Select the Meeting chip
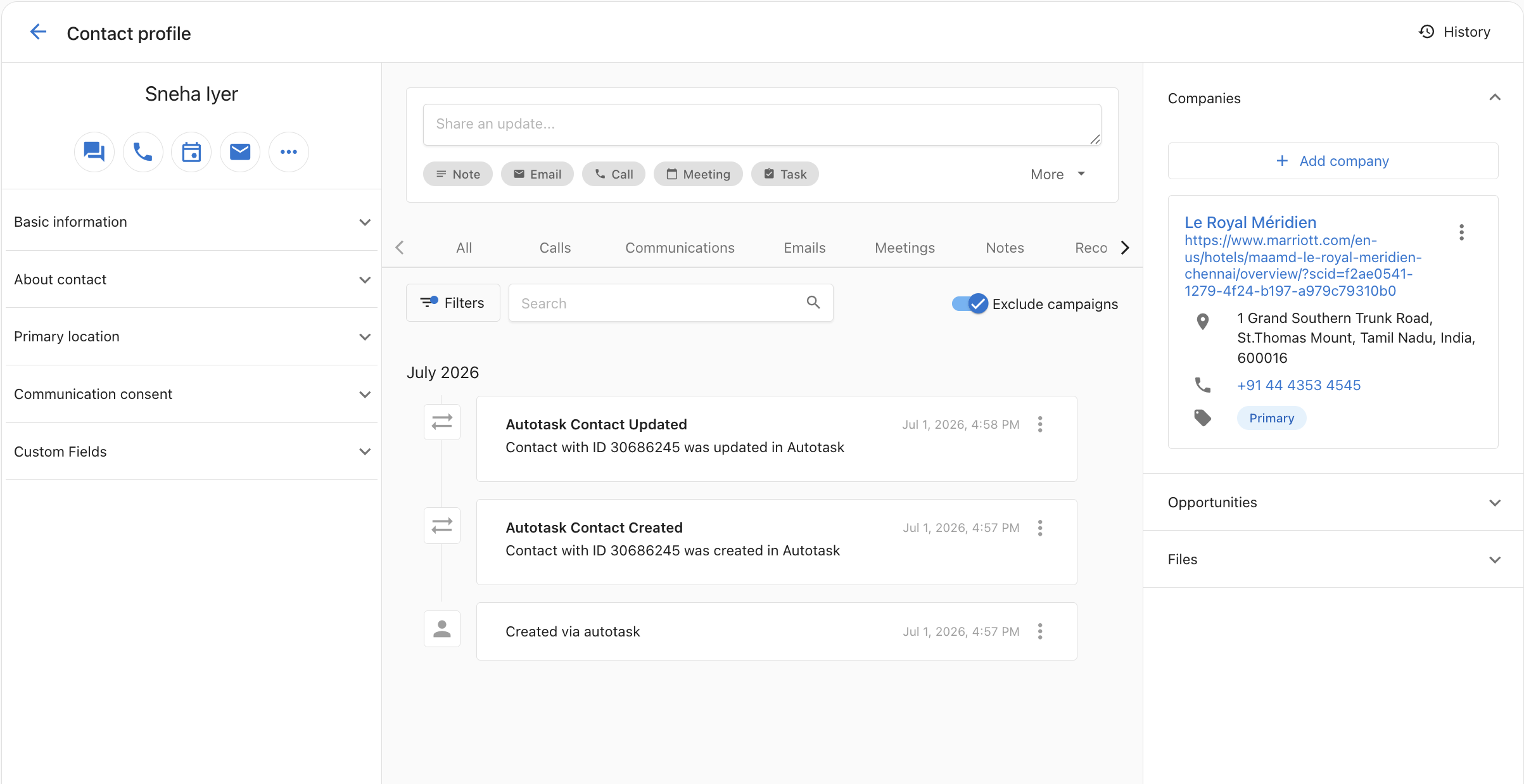1524x784 pixels. (x=698, y=174)
